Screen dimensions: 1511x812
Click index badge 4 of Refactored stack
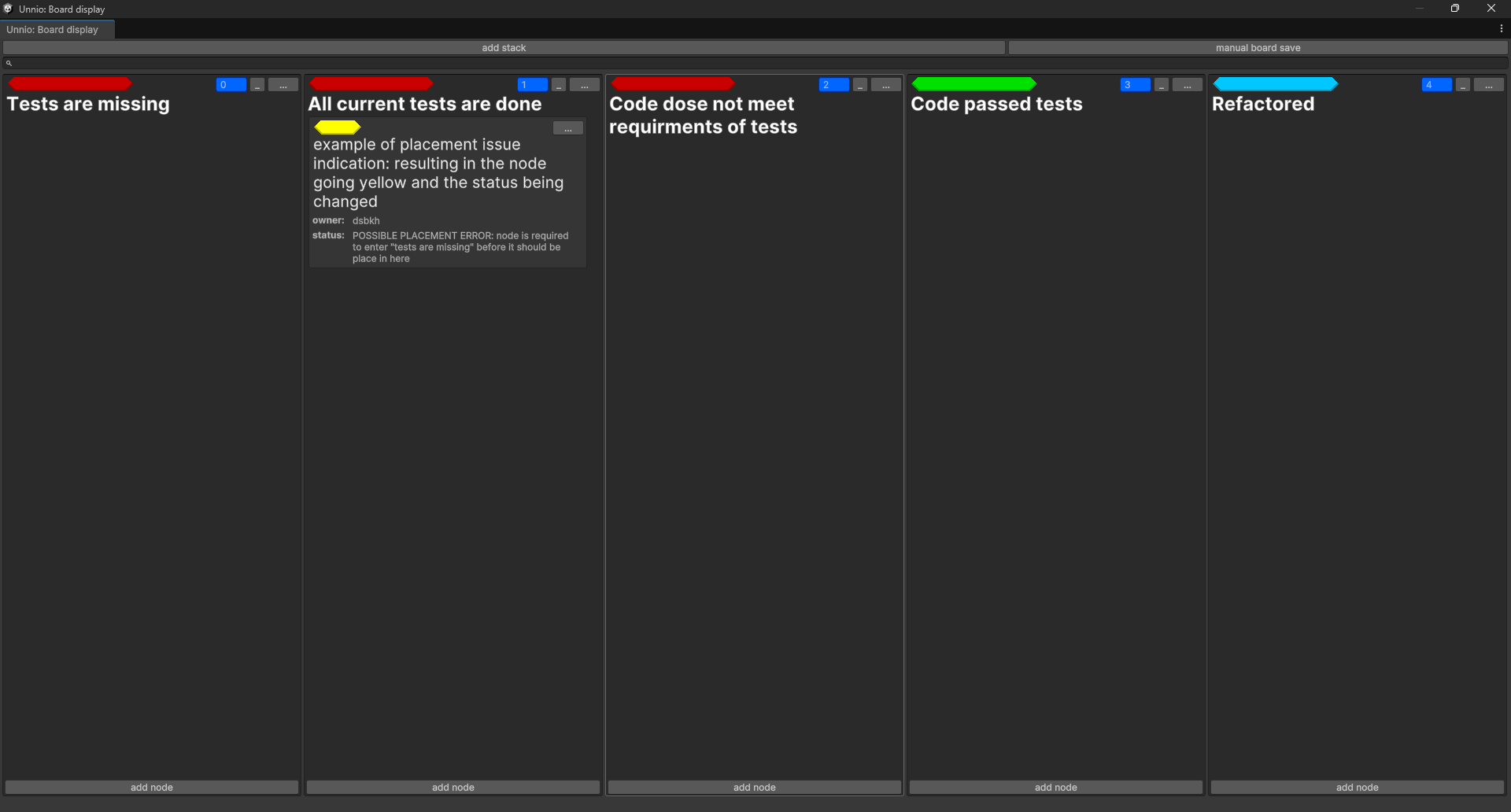pos(1437,85)
